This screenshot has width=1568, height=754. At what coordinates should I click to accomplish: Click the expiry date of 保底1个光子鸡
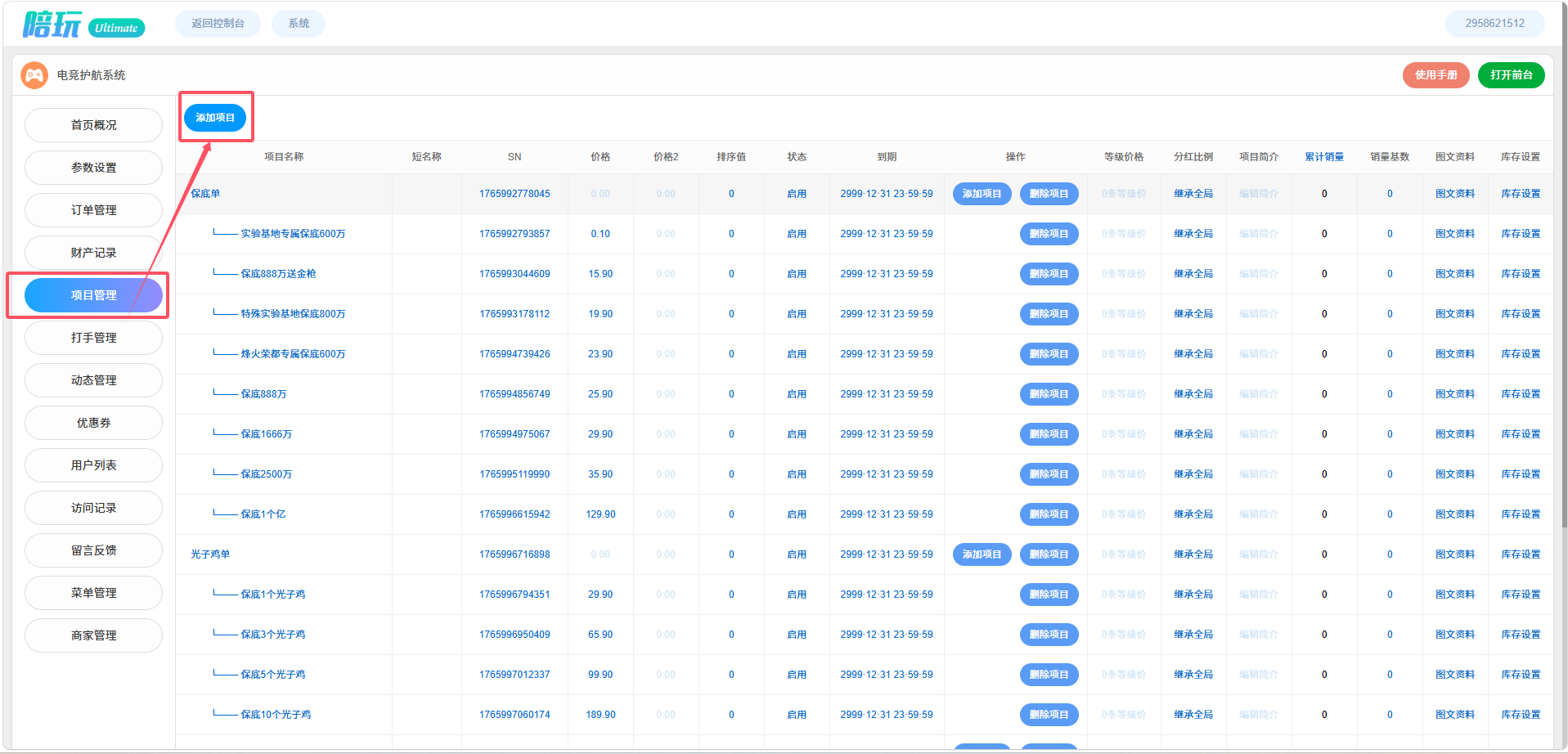tap(886, 595)
